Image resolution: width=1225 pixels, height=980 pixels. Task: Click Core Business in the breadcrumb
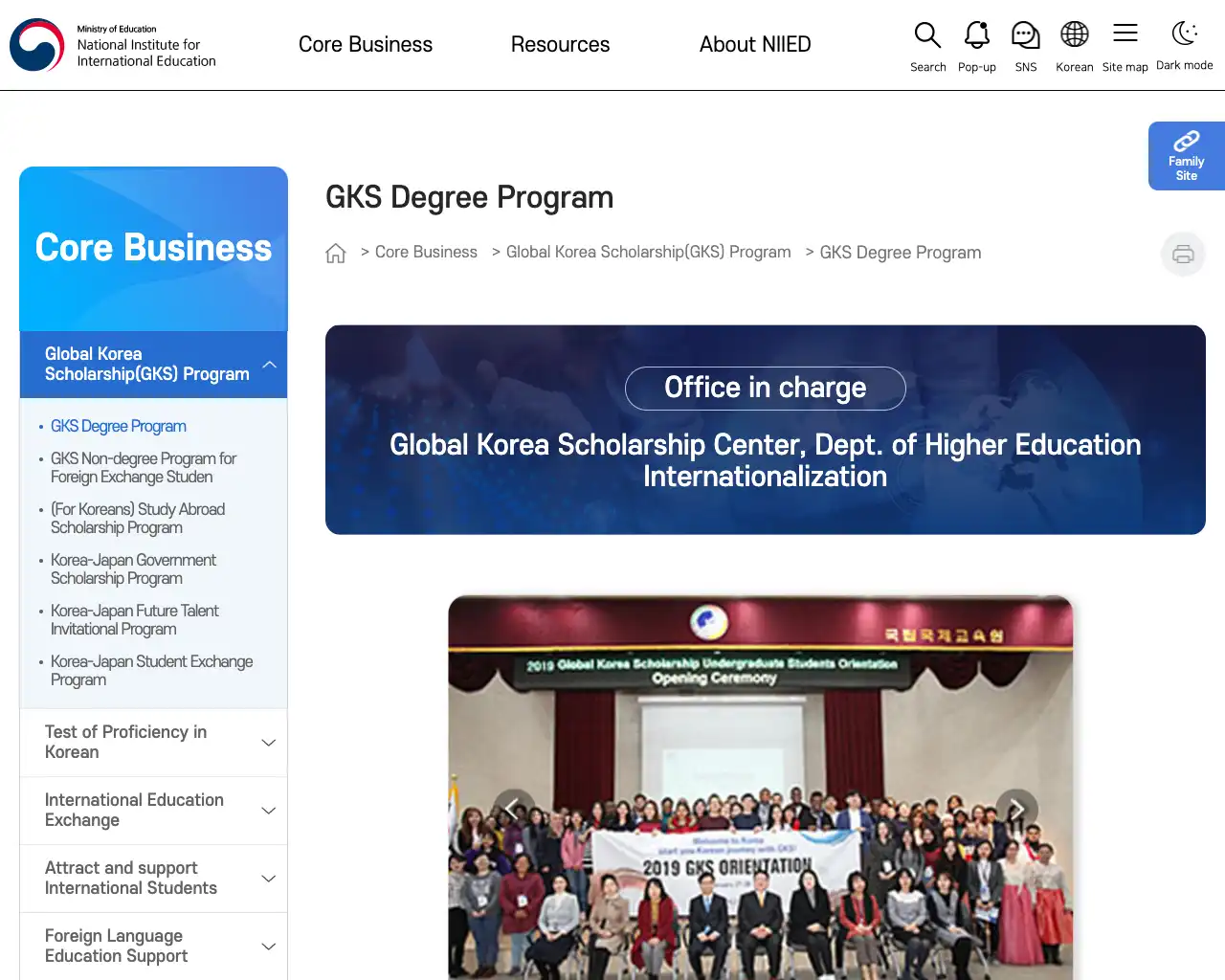pos(426,253)
